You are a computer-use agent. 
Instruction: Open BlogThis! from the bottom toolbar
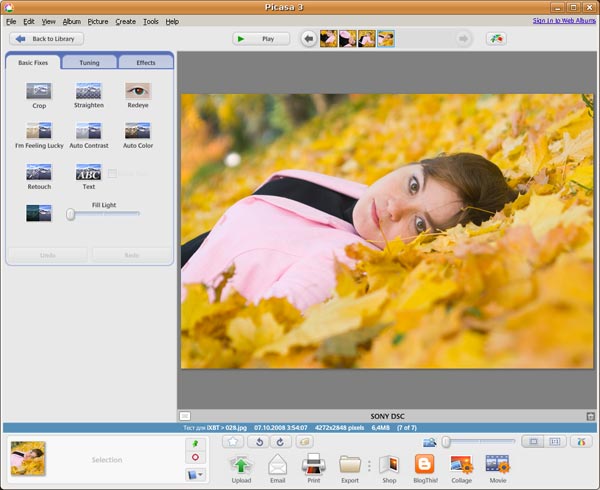(x=425, y=464)
